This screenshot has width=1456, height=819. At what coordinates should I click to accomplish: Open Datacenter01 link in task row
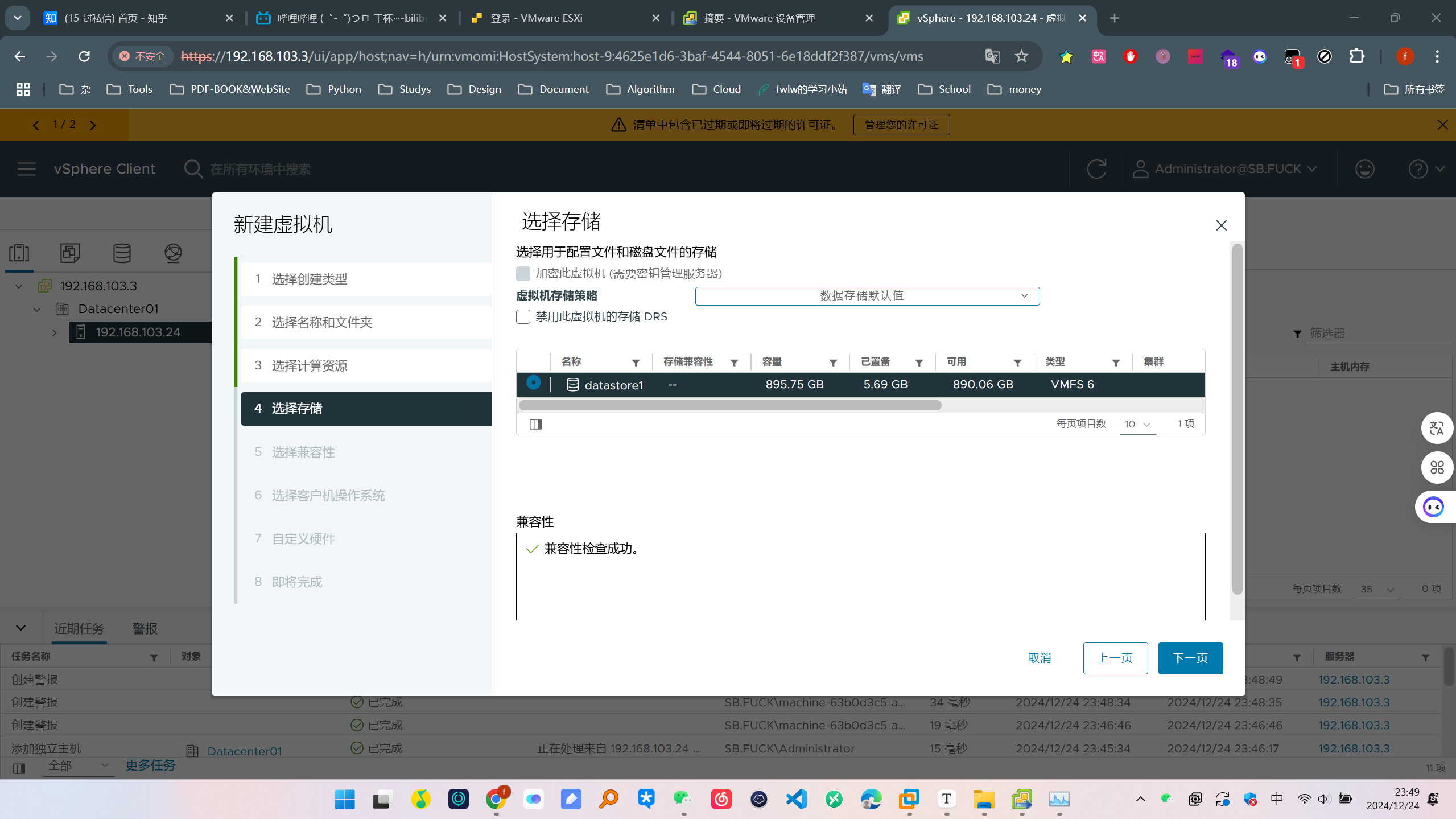[245, 751]
